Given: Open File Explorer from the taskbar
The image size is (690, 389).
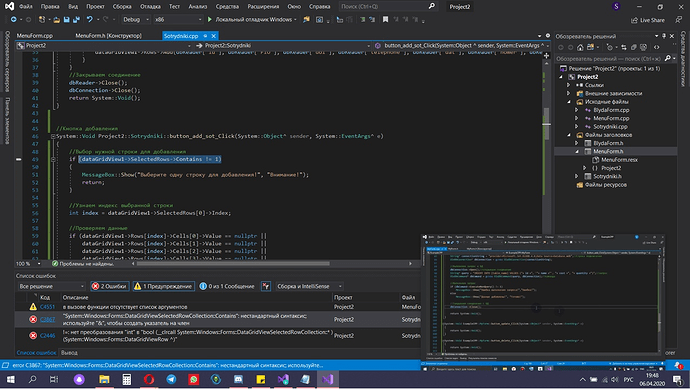Looking at the screenshot, I should (104, 379).
